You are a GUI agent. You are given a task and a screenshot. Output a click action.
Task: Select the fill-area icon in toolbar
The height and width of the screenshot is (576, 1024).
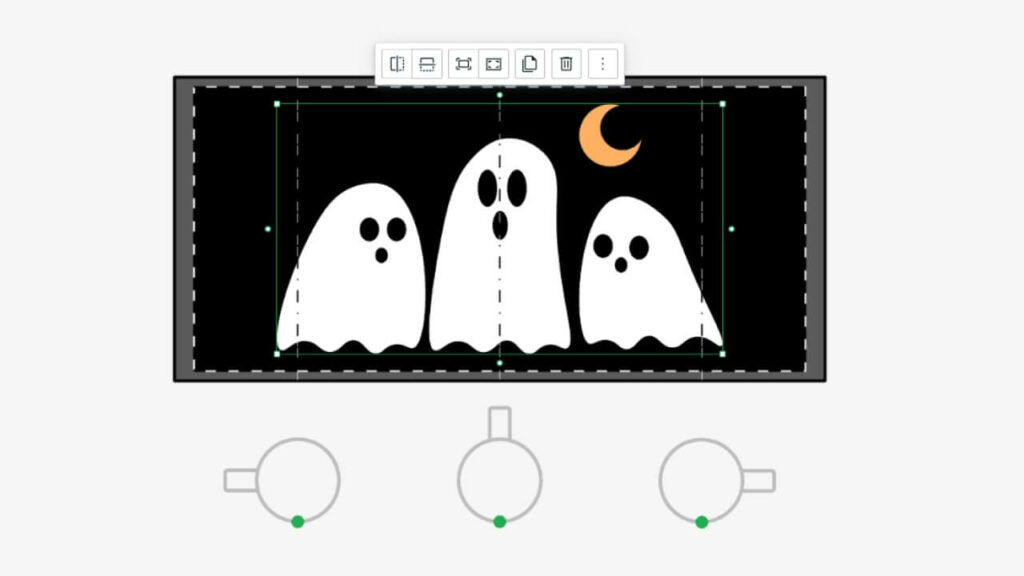[493, 64]
